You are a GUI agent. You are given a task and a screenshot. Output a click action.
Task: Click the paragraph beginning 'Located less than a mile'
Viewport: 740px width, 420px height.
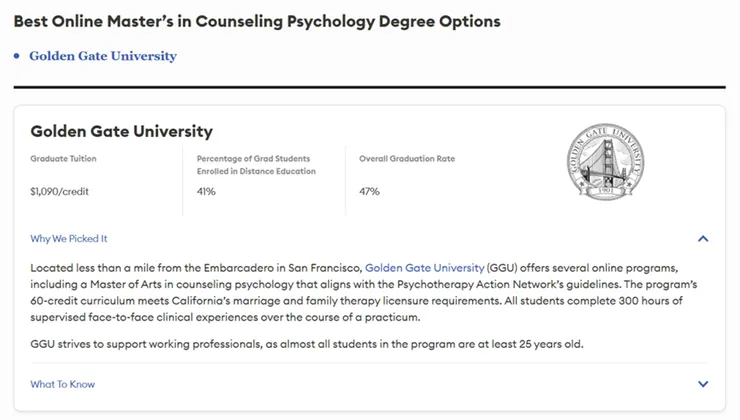(x=360, y=293)
